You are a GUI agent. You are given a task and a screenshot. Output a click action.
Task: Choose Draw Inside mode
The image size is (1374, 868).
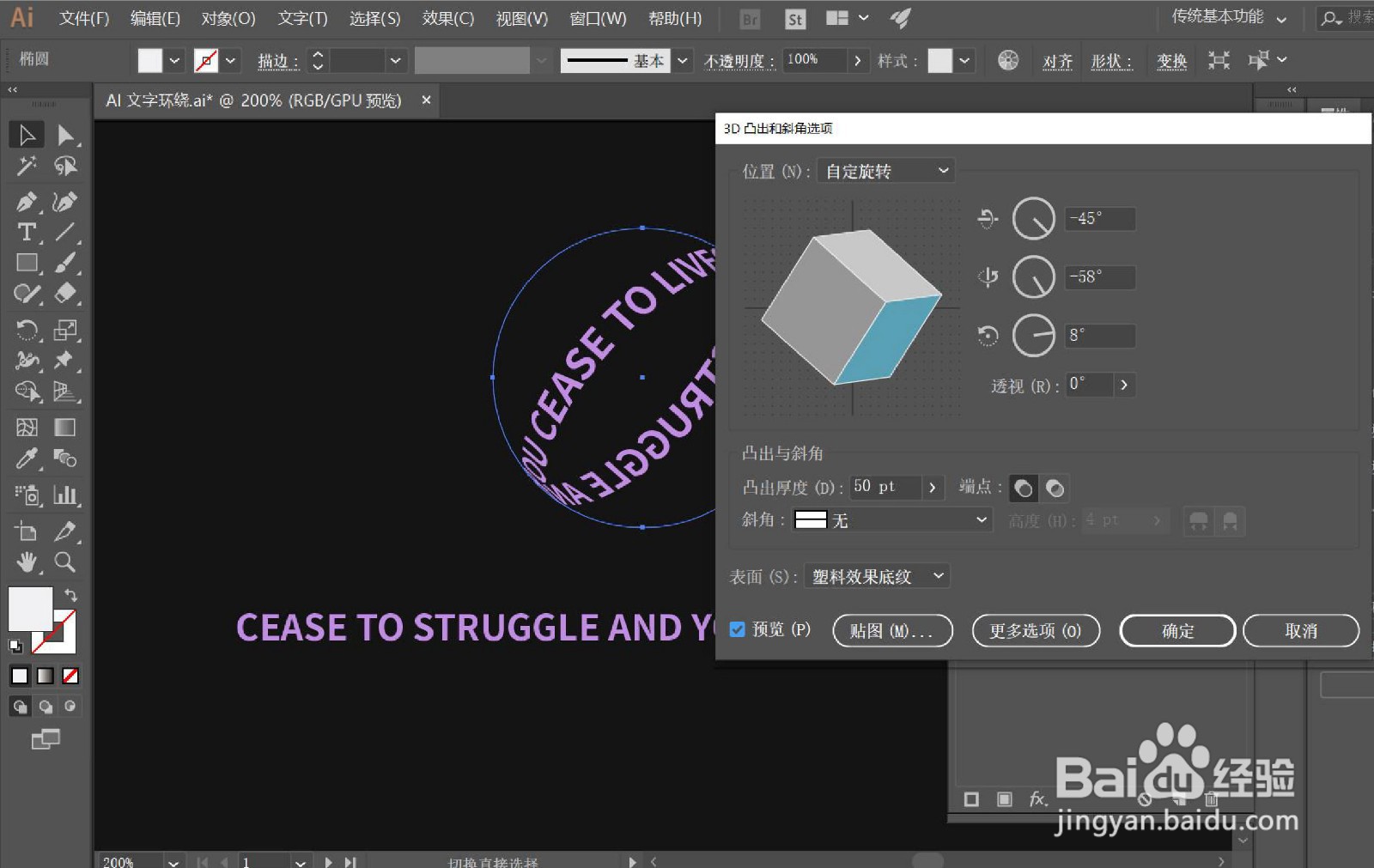click(x=70, y=707)
